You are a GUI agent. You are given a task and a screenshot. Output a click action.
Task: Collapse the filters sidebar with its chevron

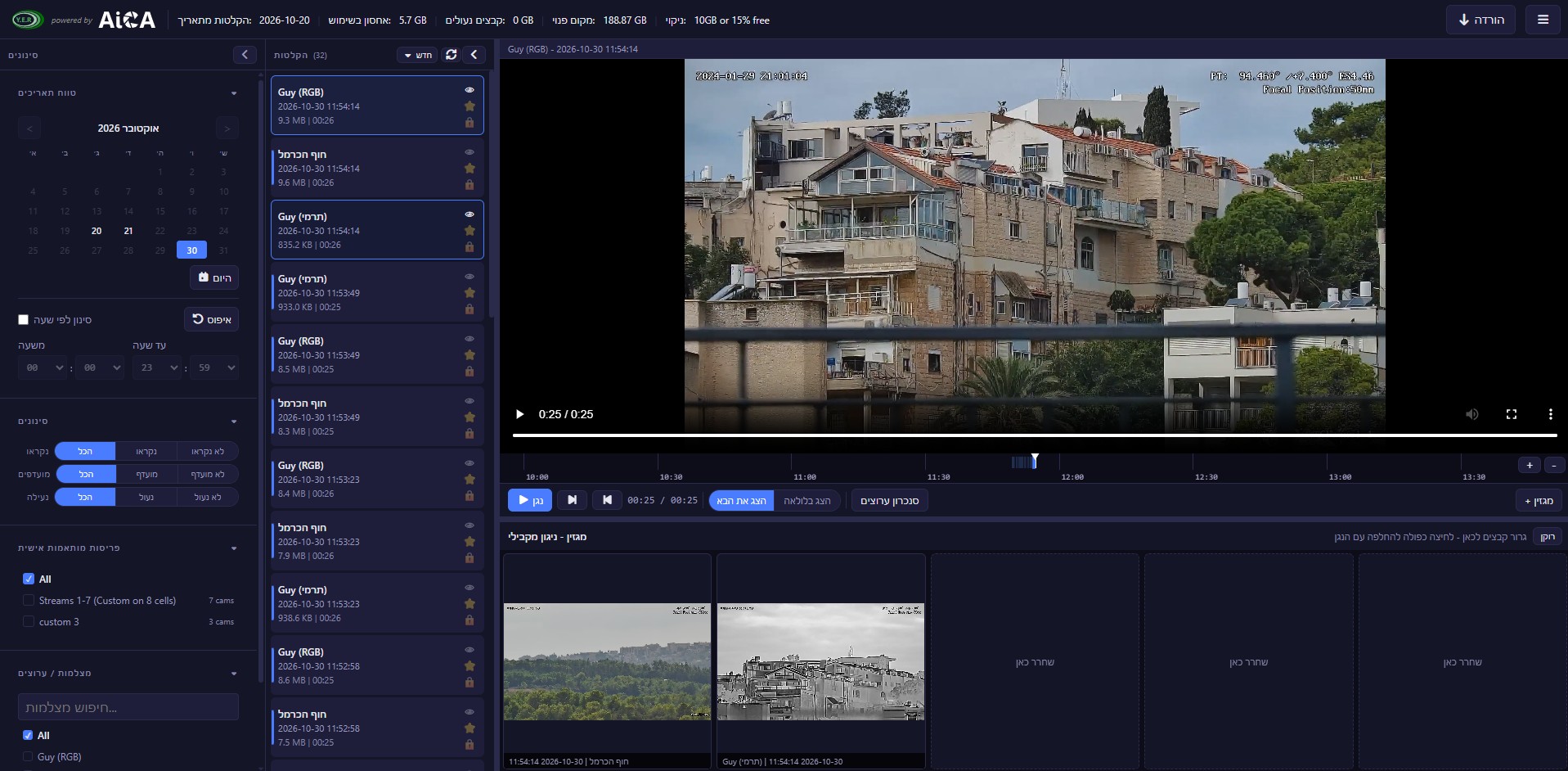tap(245, 54)
